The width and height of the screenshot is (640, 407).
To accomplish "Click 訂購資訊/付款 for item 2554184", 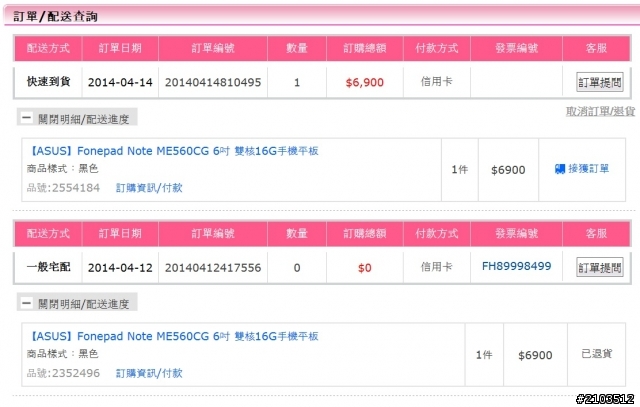I will tap(149, 188).
